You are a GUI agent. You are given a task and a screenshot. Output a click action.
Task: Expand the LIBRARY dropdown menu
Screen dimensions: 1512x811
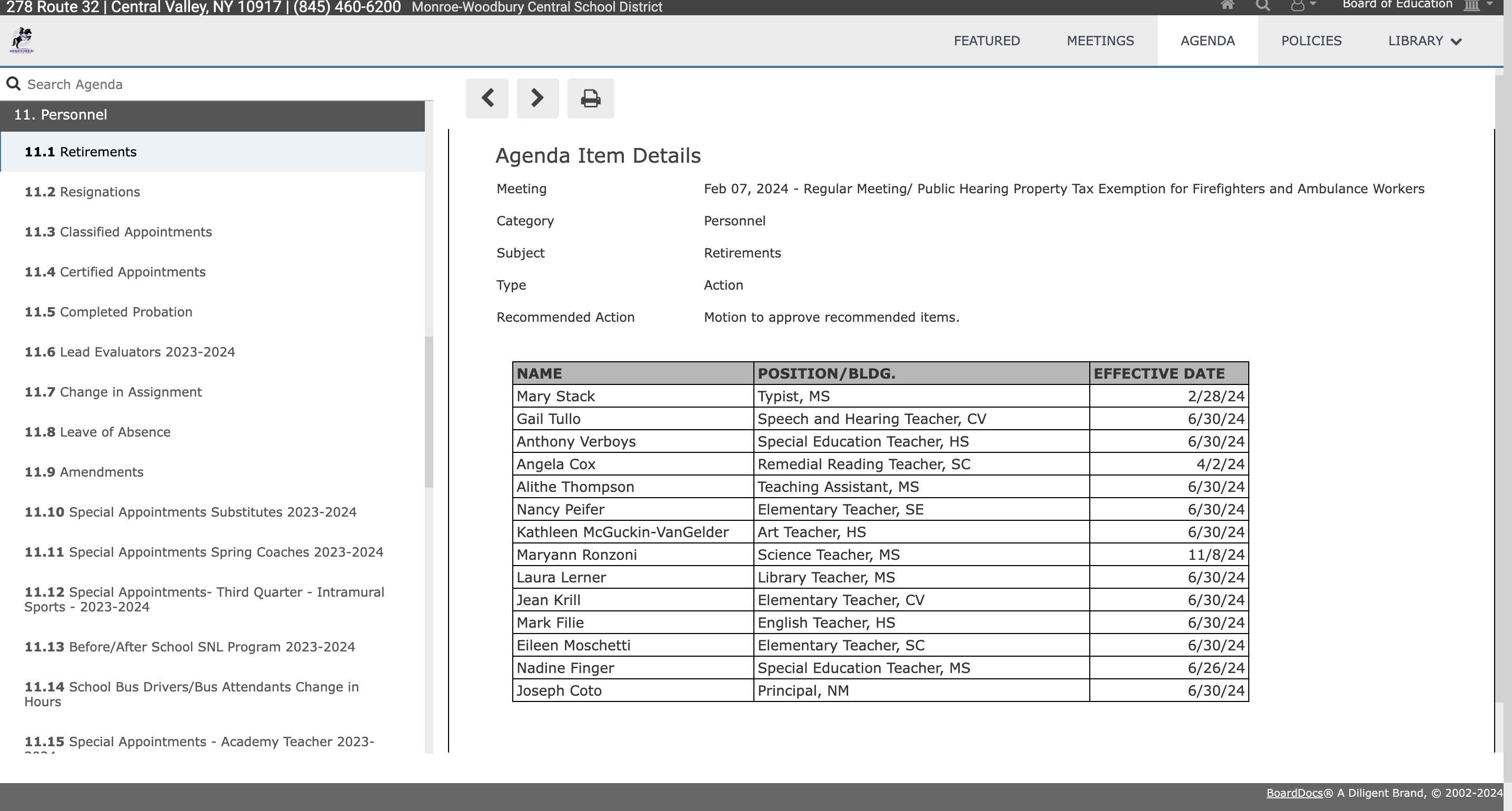click(1424, 41)
